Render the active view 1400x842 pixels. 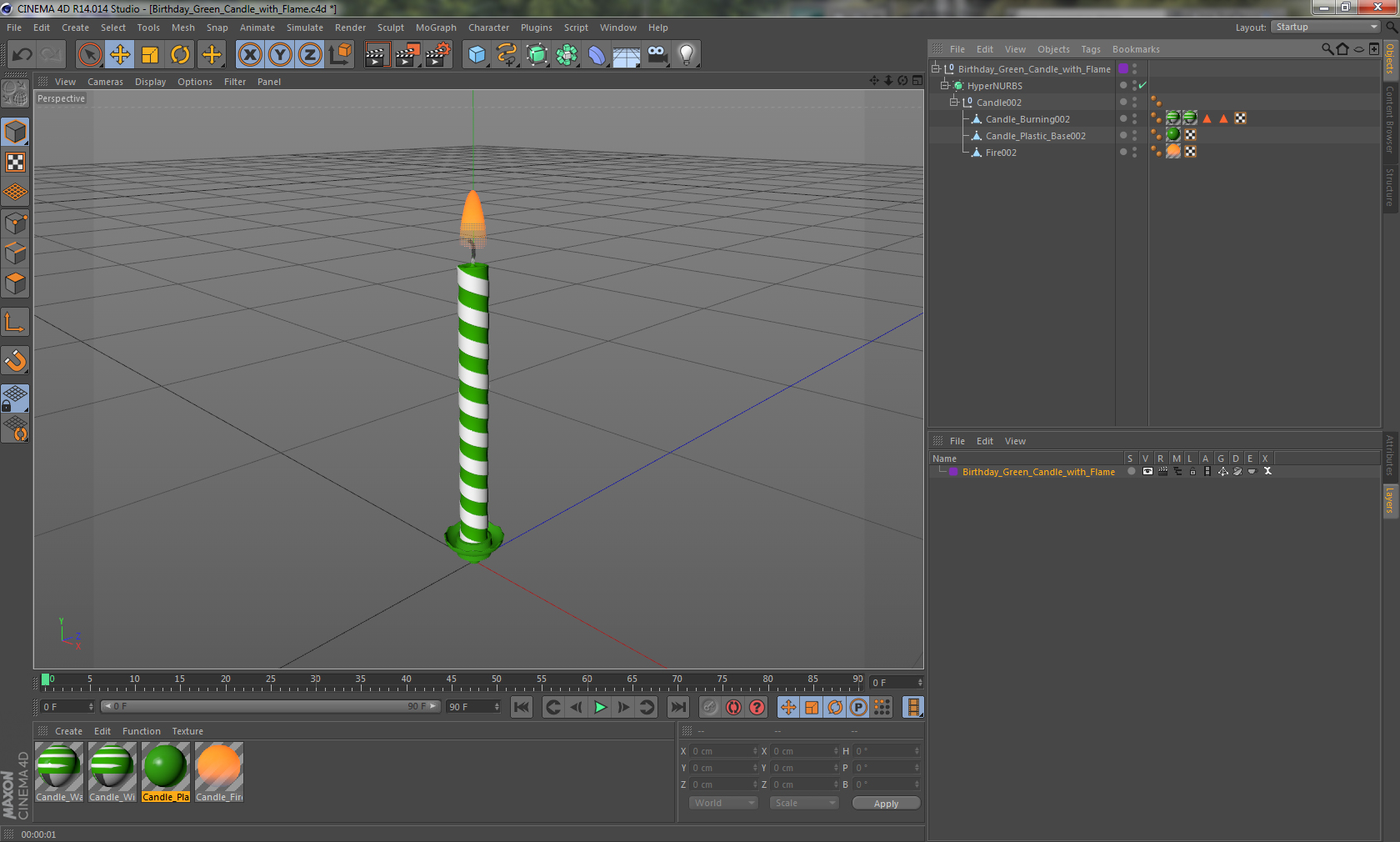point(377,55)
